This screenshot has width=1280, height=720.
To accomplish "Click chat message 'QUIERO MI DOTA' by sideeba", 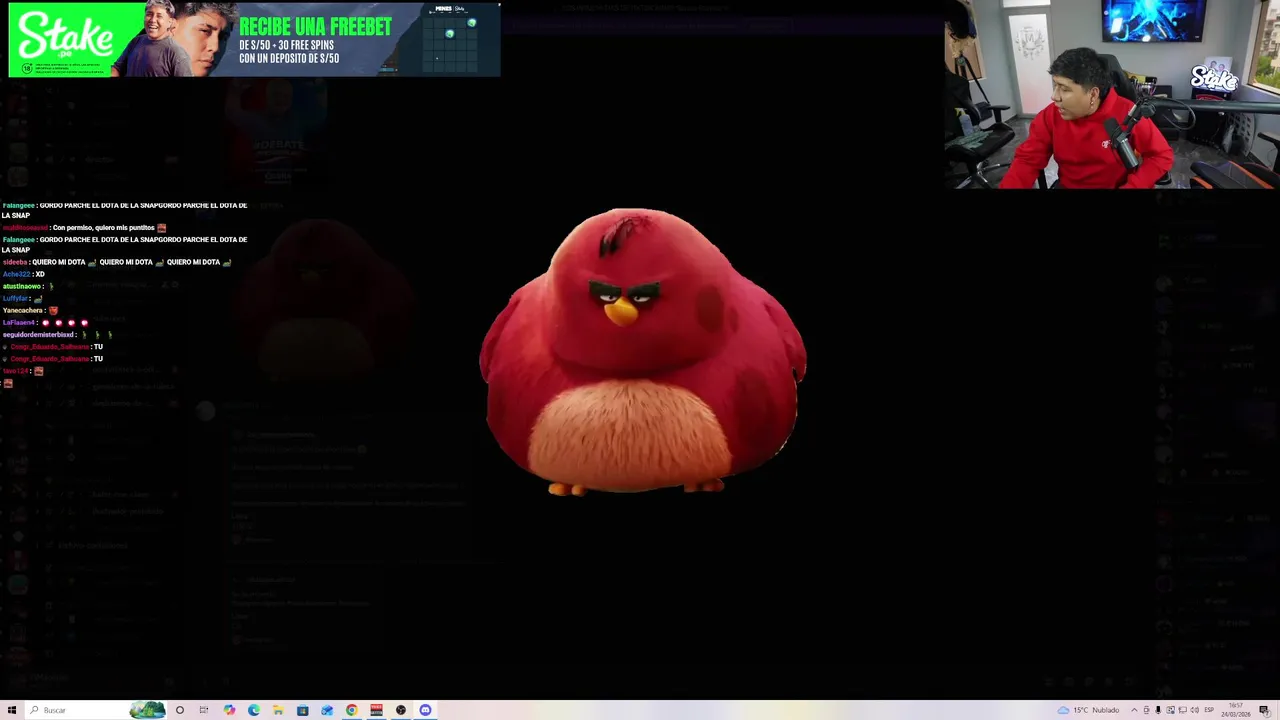I will pyautogui.click(x=117, y=262).
